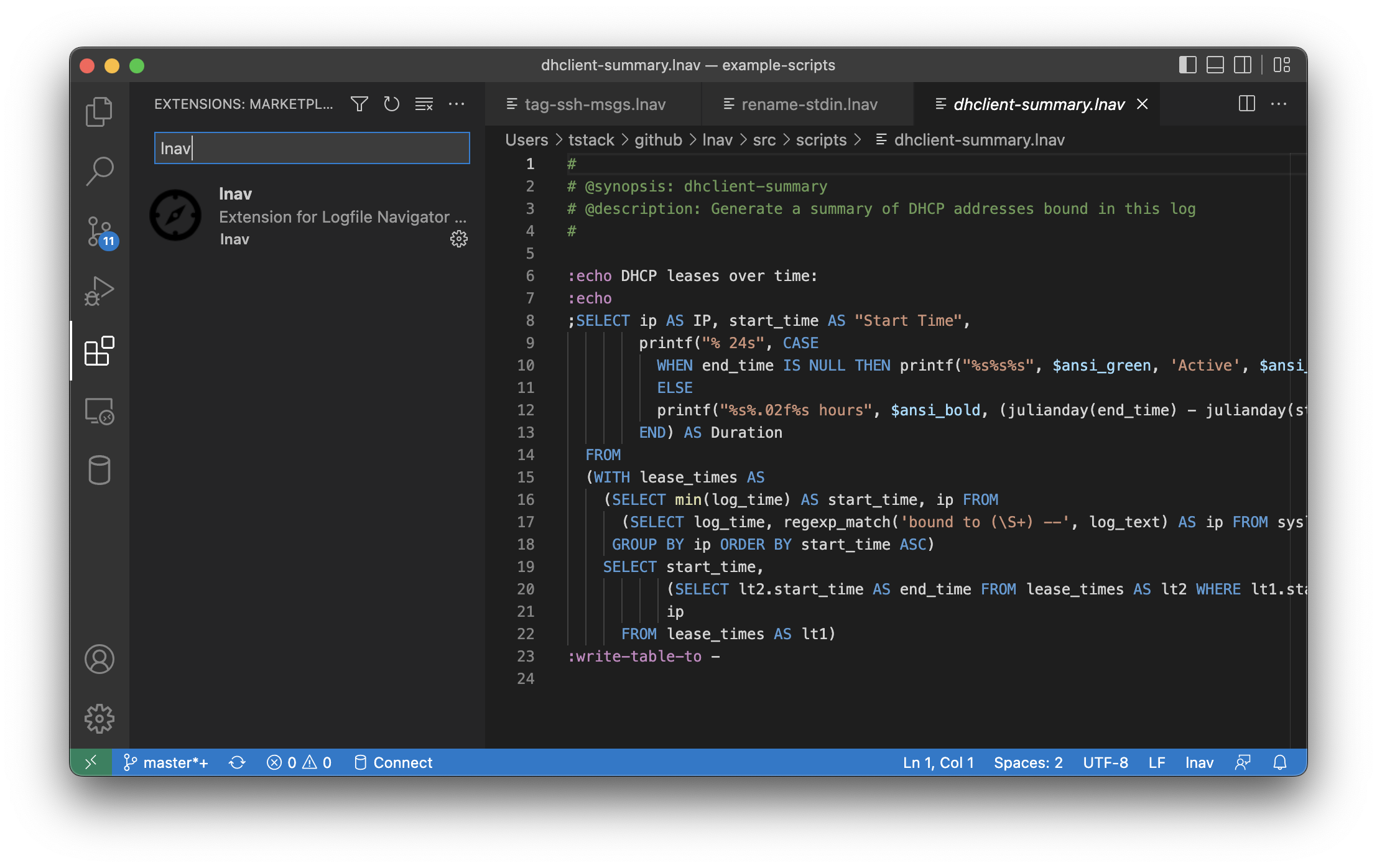The image size is (1377, 868).
Task: Clear extensions search results
Action: [x=424, y=104]
